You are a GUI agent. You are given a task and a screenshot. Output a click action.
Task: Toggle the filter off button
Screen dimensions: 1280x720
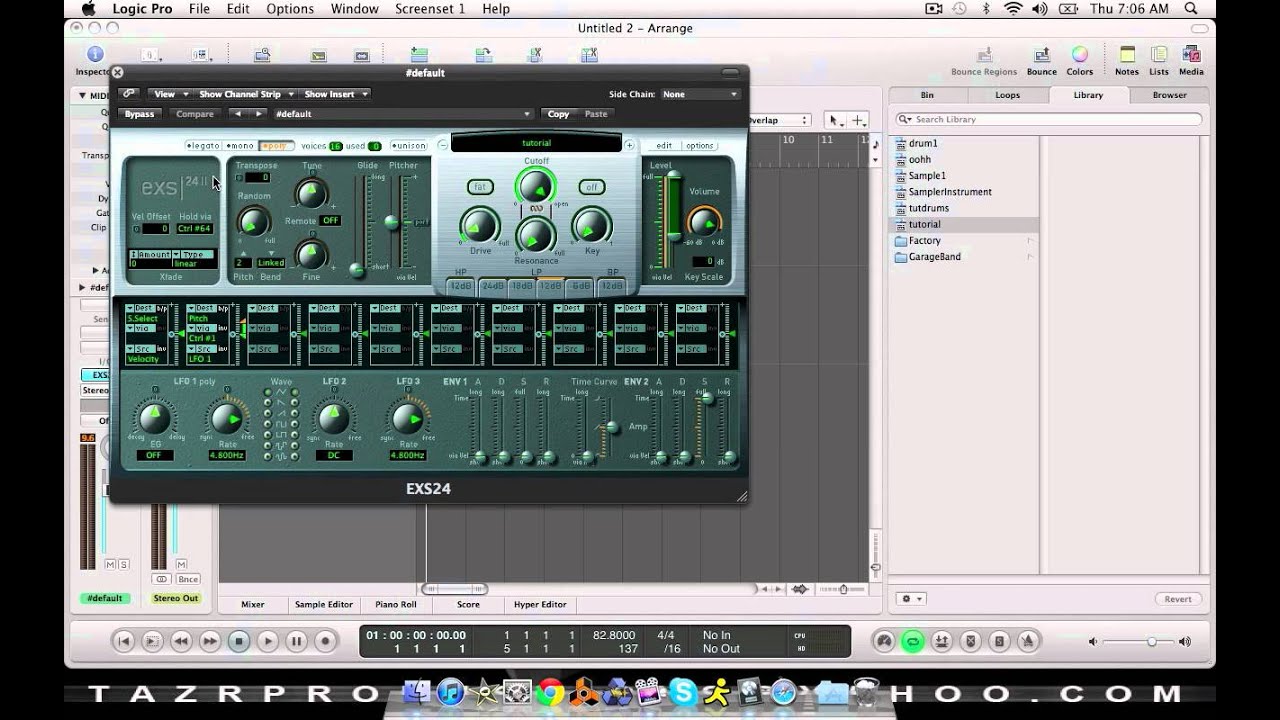[592, 187]
